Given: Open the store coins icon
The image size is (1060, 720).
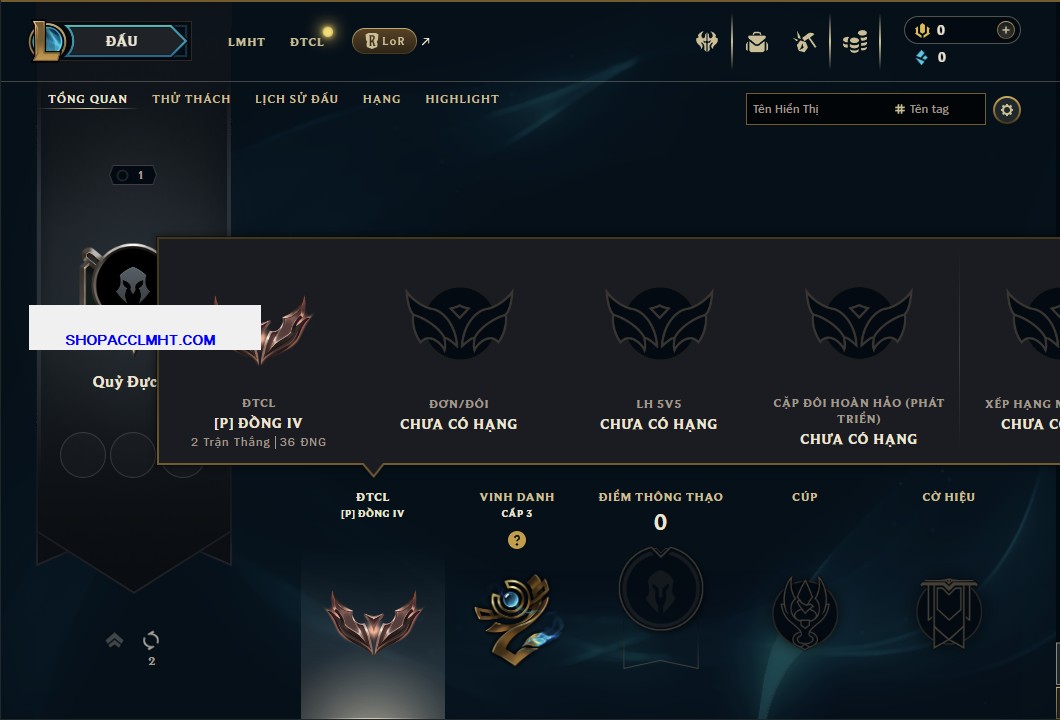Looking at the screenshot, I should (x=855, y=42).
